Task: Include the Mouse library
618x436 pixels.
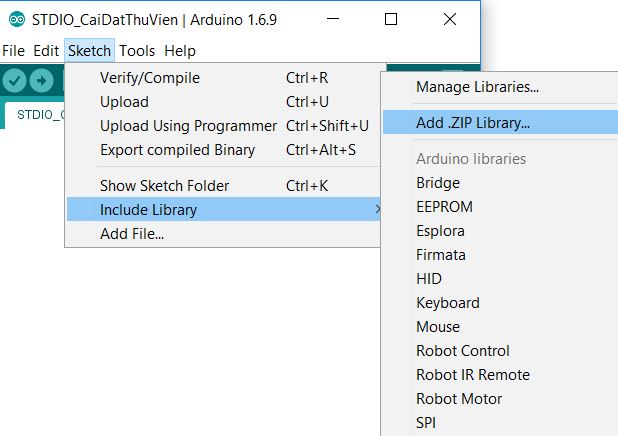Action: pos(501,327)
